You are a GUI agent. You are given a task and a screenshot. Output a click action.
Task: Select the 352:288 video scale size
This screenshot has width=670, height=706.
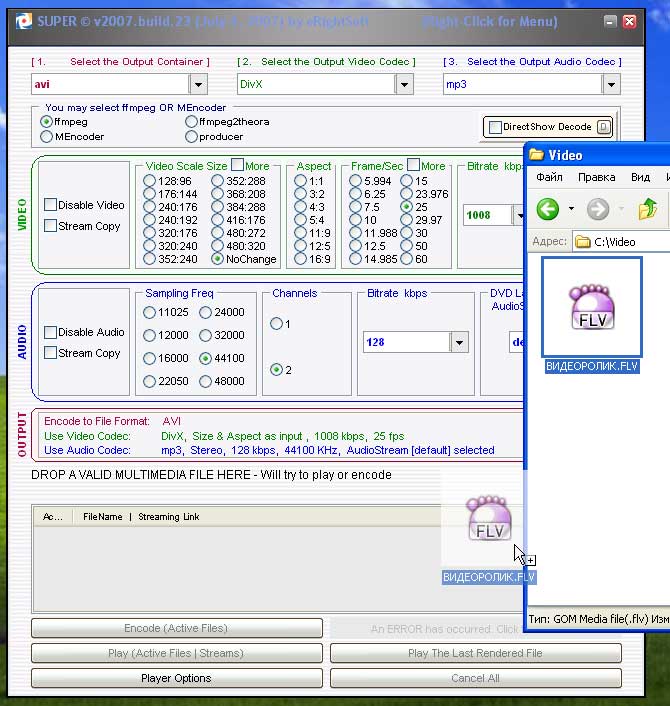click(217, 181)
